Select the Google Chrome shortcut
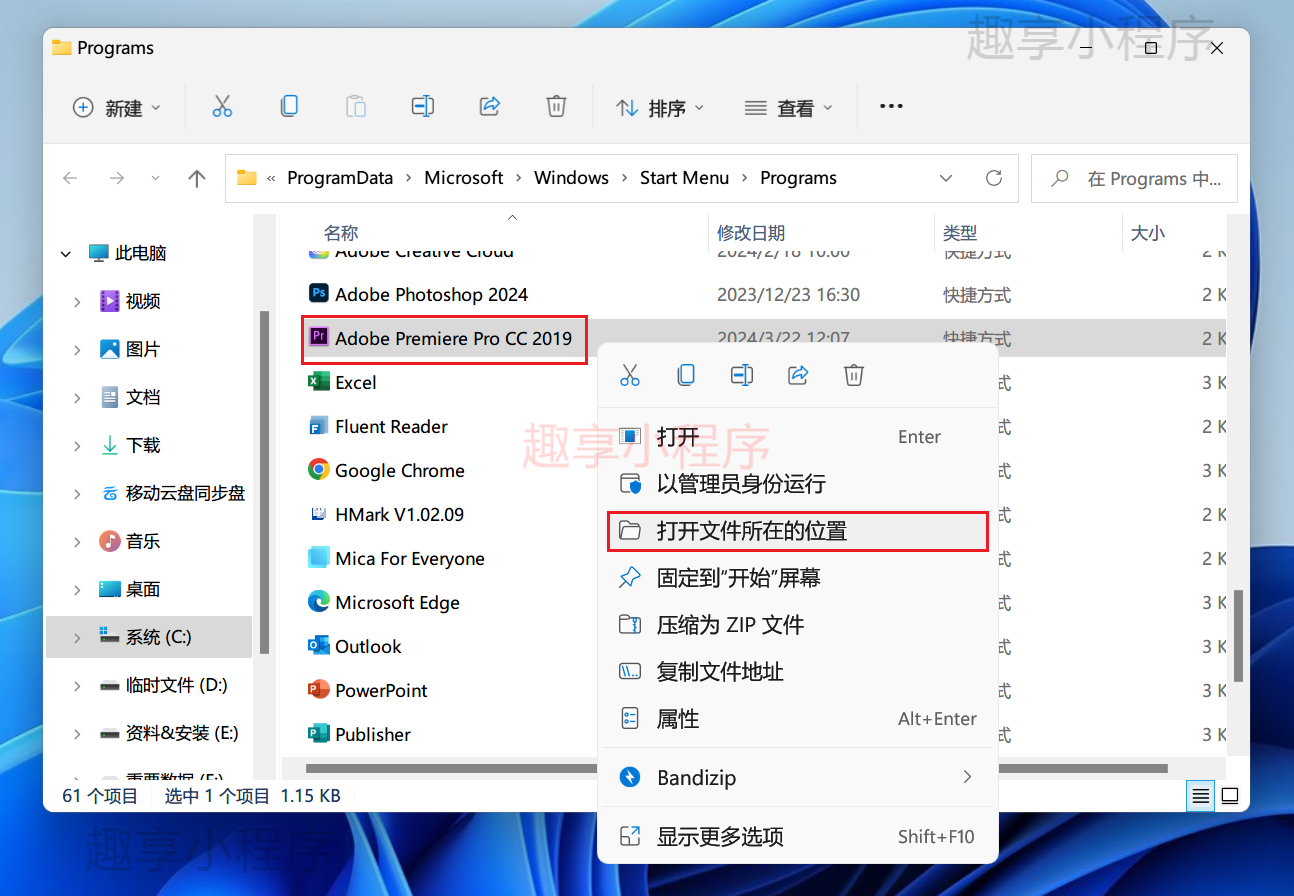The image size is (1294, 896). [x=400, y=470]
